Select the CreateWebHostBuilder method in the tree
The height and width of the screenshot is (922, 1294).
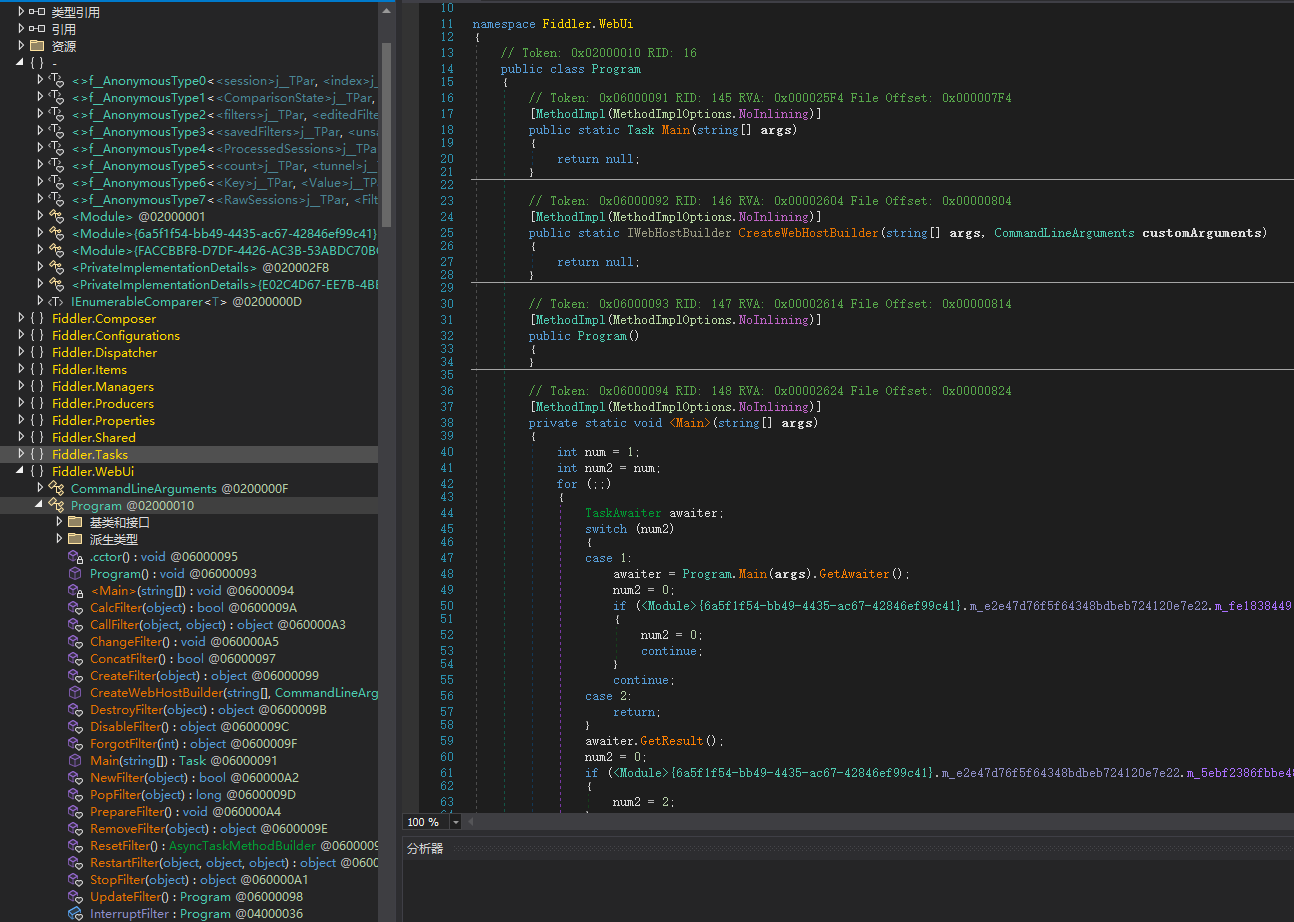(x=234, y=693)
